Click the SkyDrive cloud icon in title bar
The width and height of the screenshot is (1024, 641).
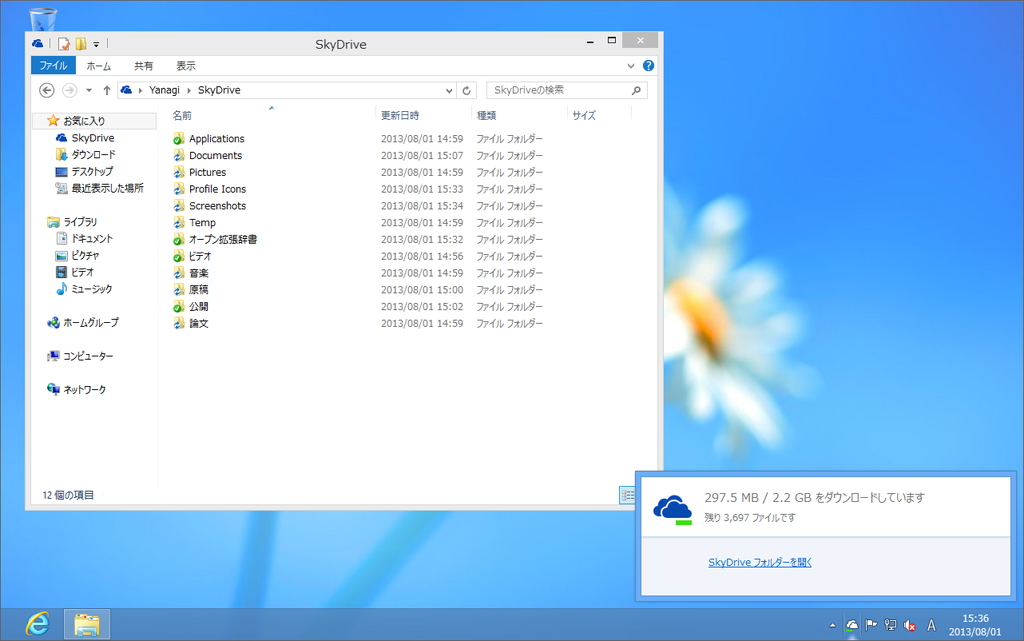point(38,44)
